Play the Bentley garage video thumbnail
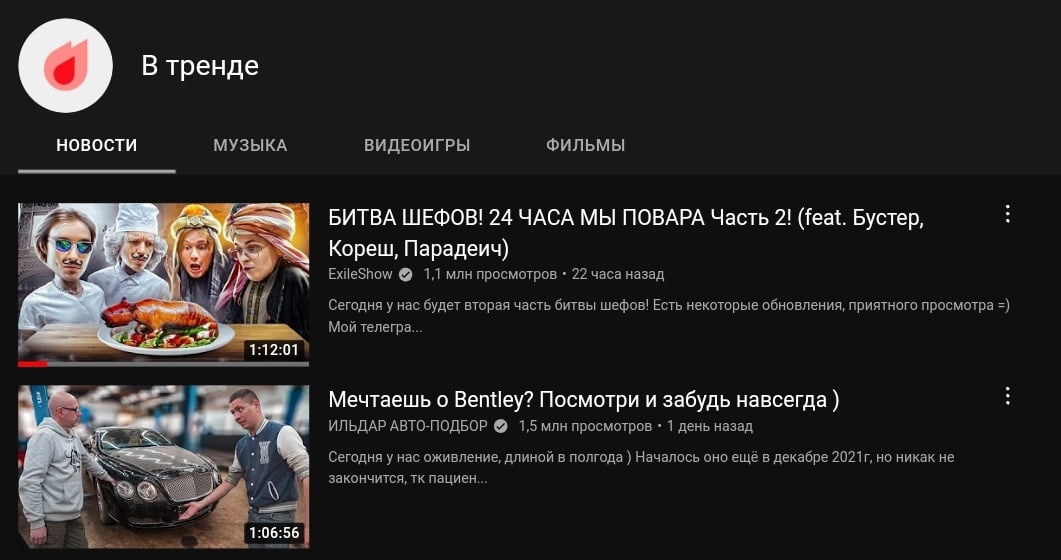This screenshot has width=1061, height=560. coord(164,467)
